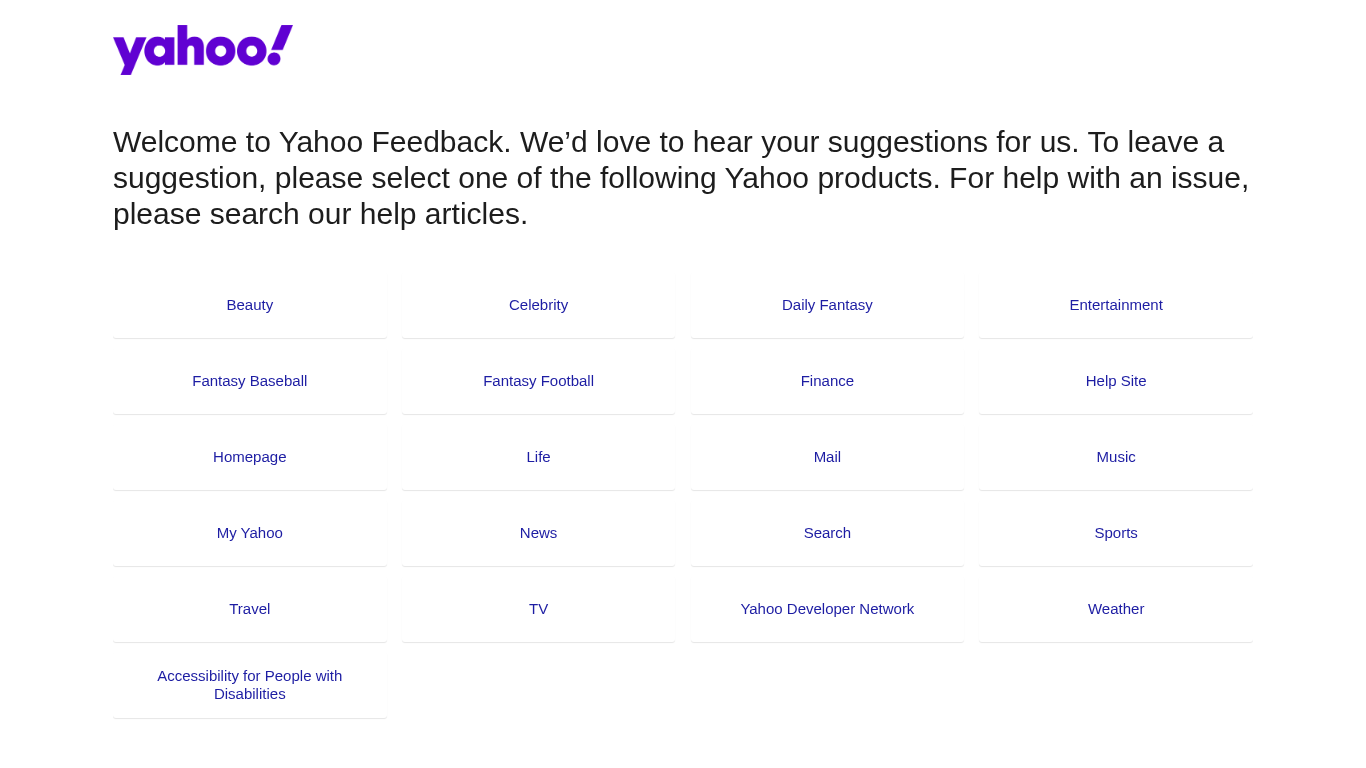
Task: Click the Yahoo logo
Action: 202,50
